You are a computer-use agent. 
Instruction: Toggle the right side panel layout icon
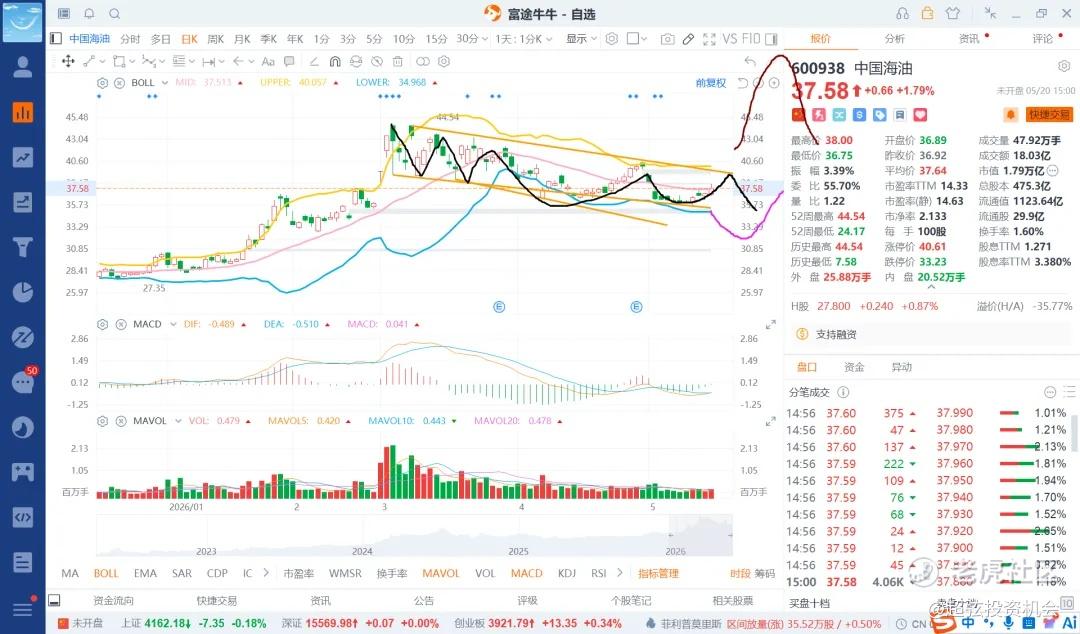coord(771,39)
